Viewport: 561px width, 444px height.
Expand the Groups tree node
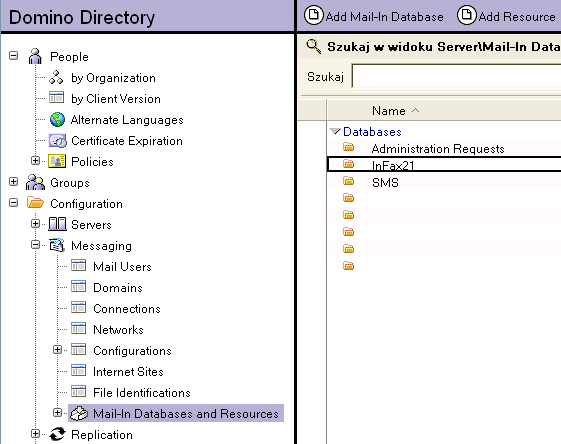coord(14,182)
